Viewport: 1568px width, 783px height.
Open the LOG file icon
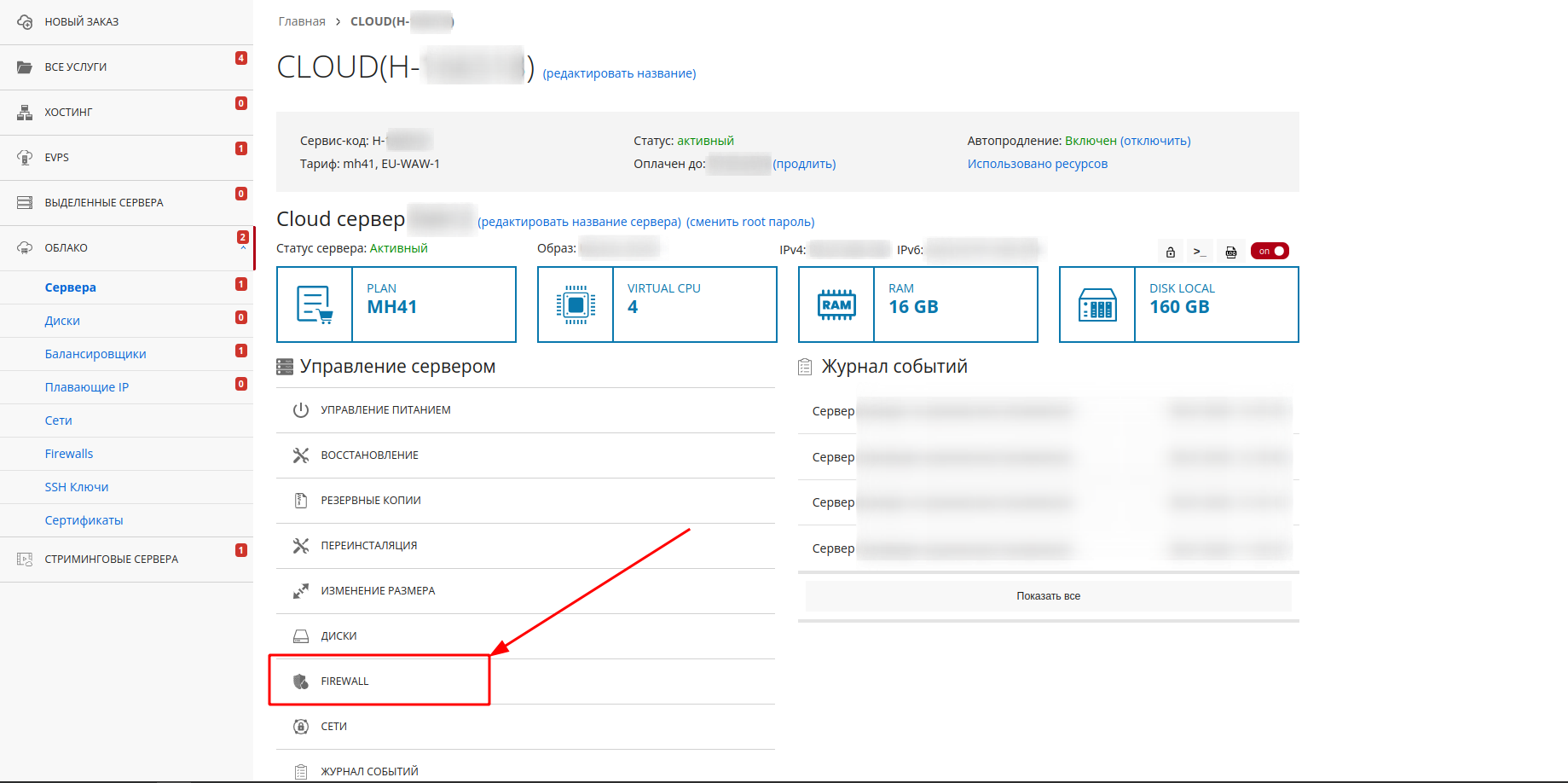tap(1231, 252)
